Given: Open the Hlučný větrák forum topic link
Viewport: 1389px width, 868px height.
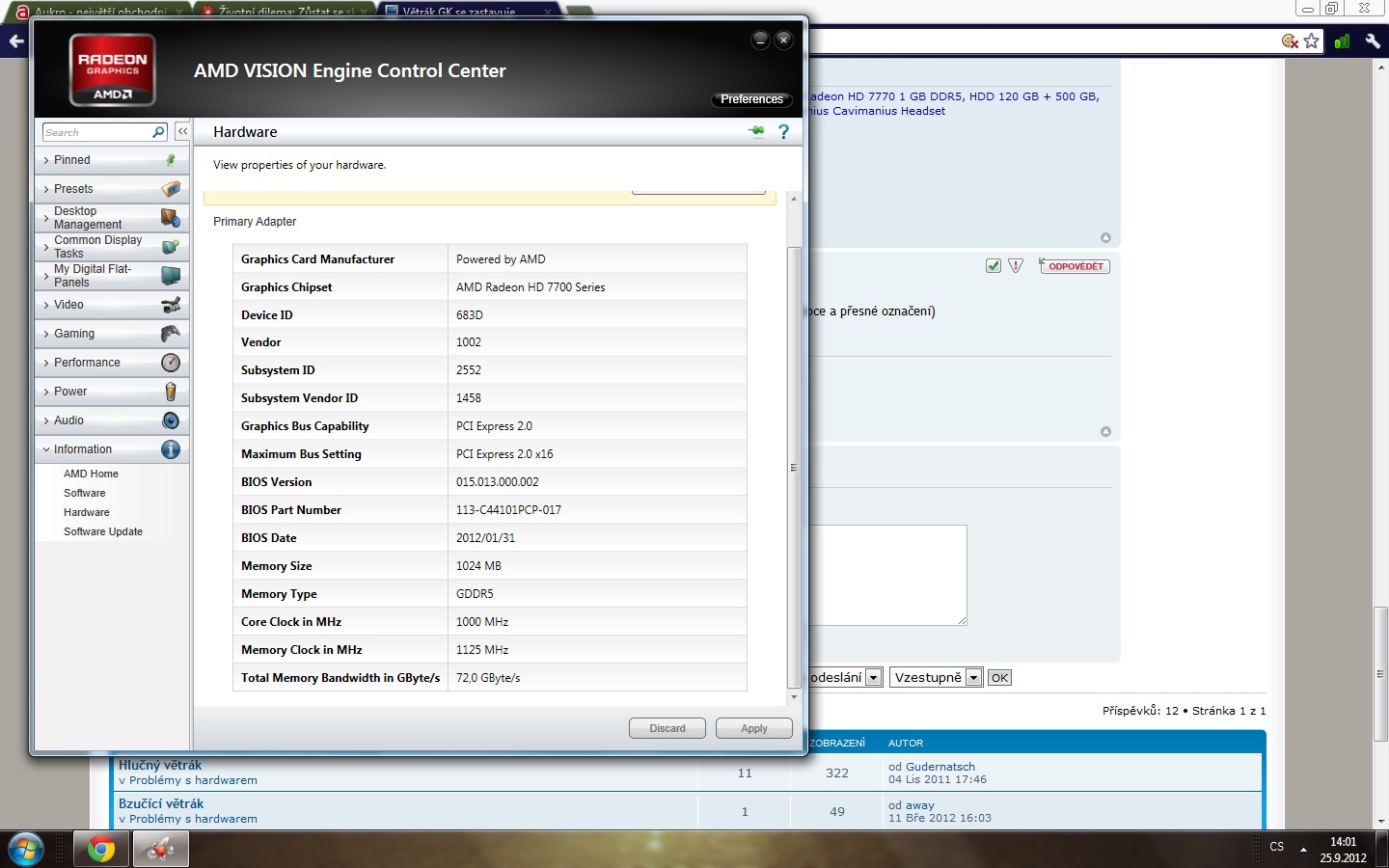Looking at the screenshot, I should coord(160,766).
